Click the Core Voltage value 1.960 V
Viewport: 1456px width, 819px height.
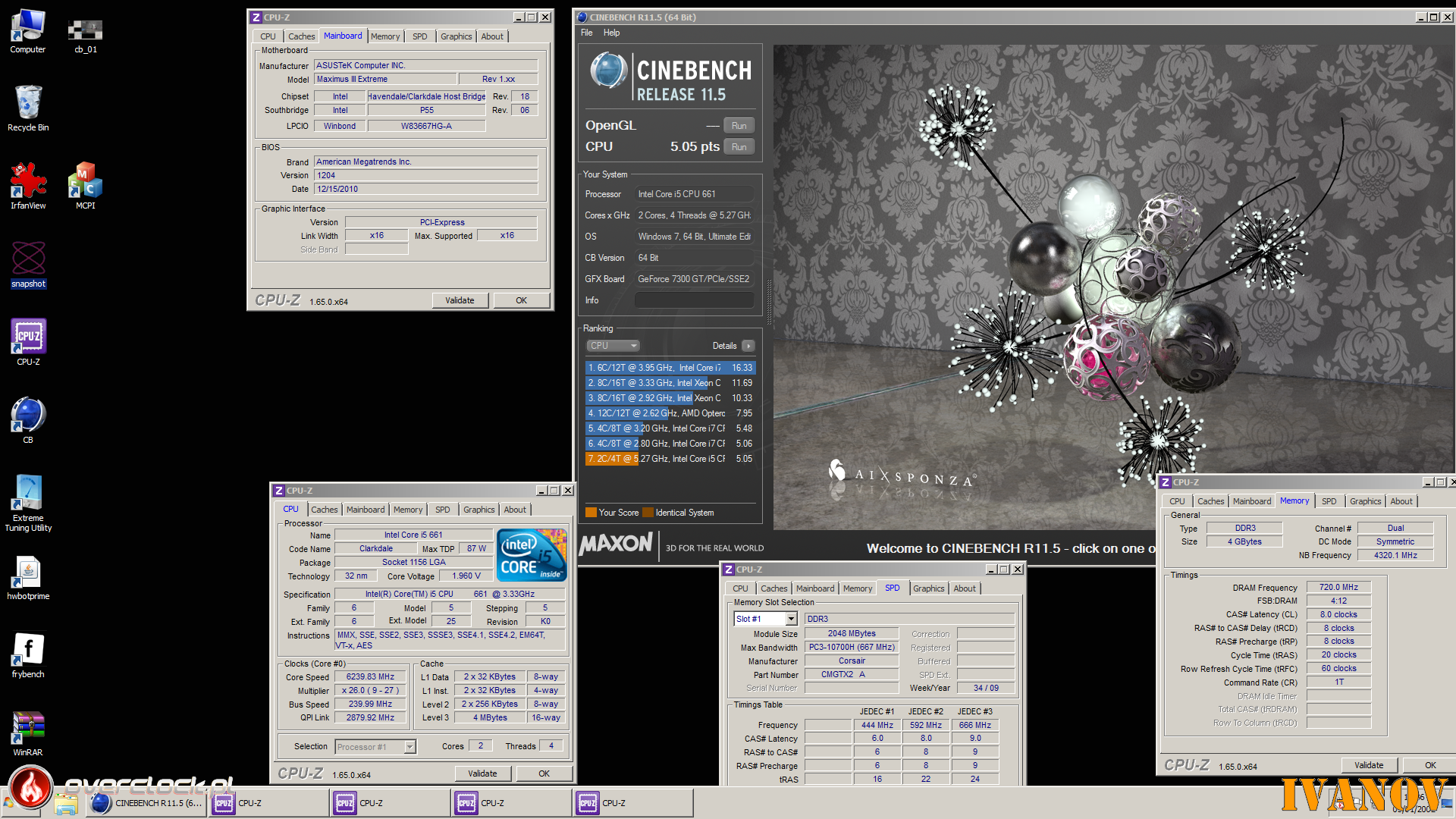466,576
